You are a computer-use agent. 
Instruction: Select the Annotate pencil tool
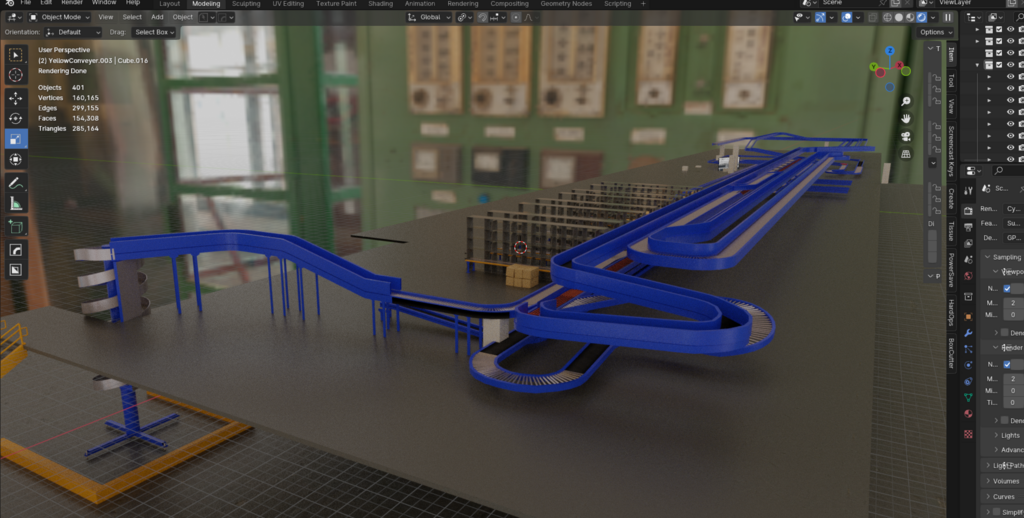16,183
